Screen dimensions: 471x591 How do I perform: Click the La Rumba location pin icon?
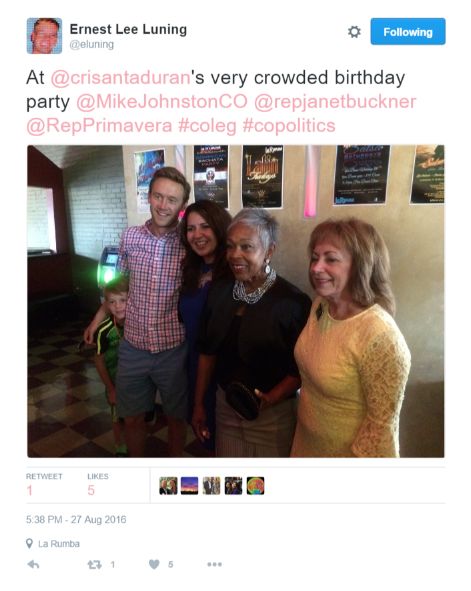pyautogui.click(x=29, y=544)
